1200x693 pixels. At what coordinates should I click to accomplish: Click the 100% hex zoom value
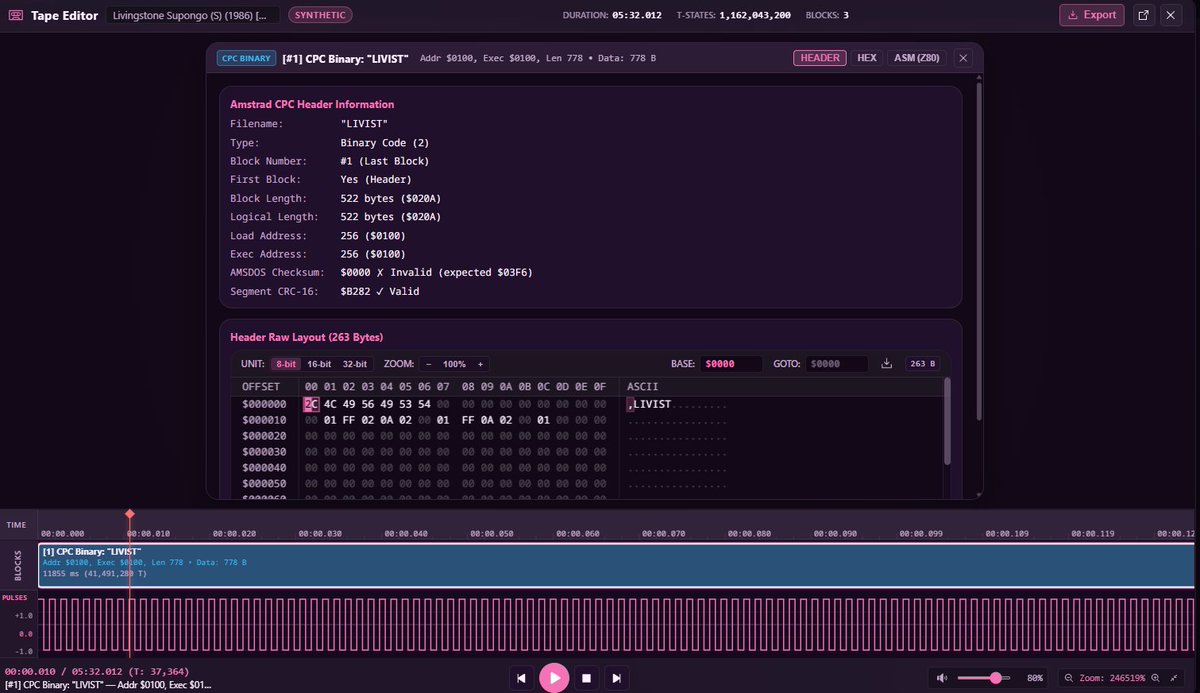click(455, 364)
